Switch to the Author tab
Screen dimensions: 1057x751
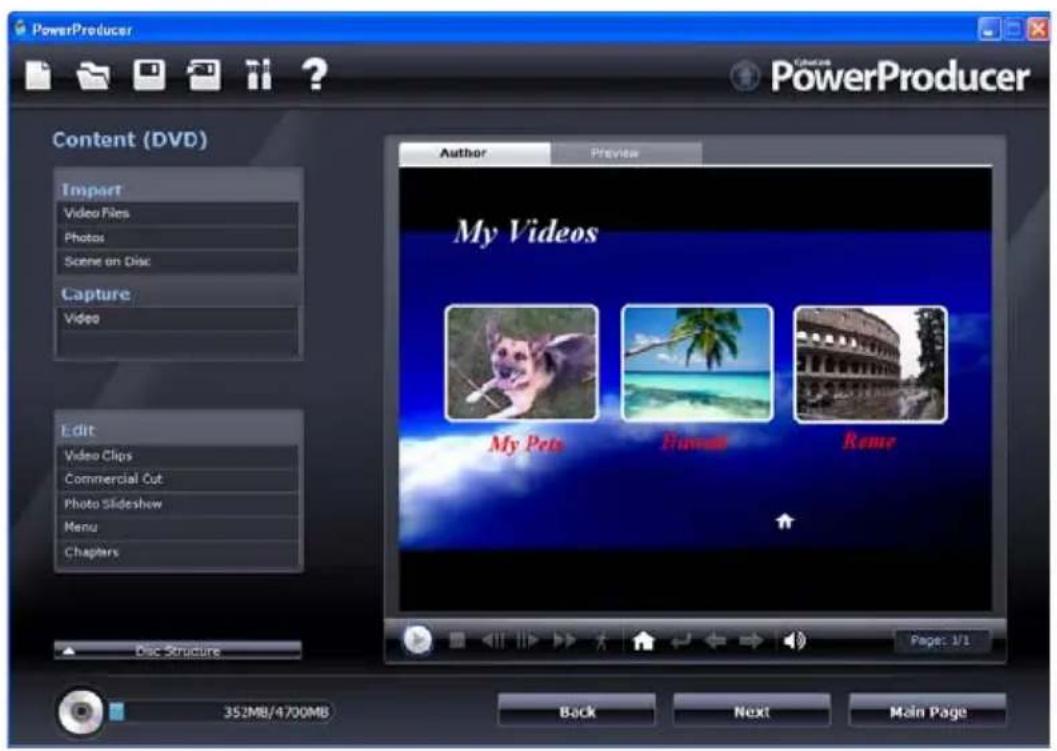475,153
